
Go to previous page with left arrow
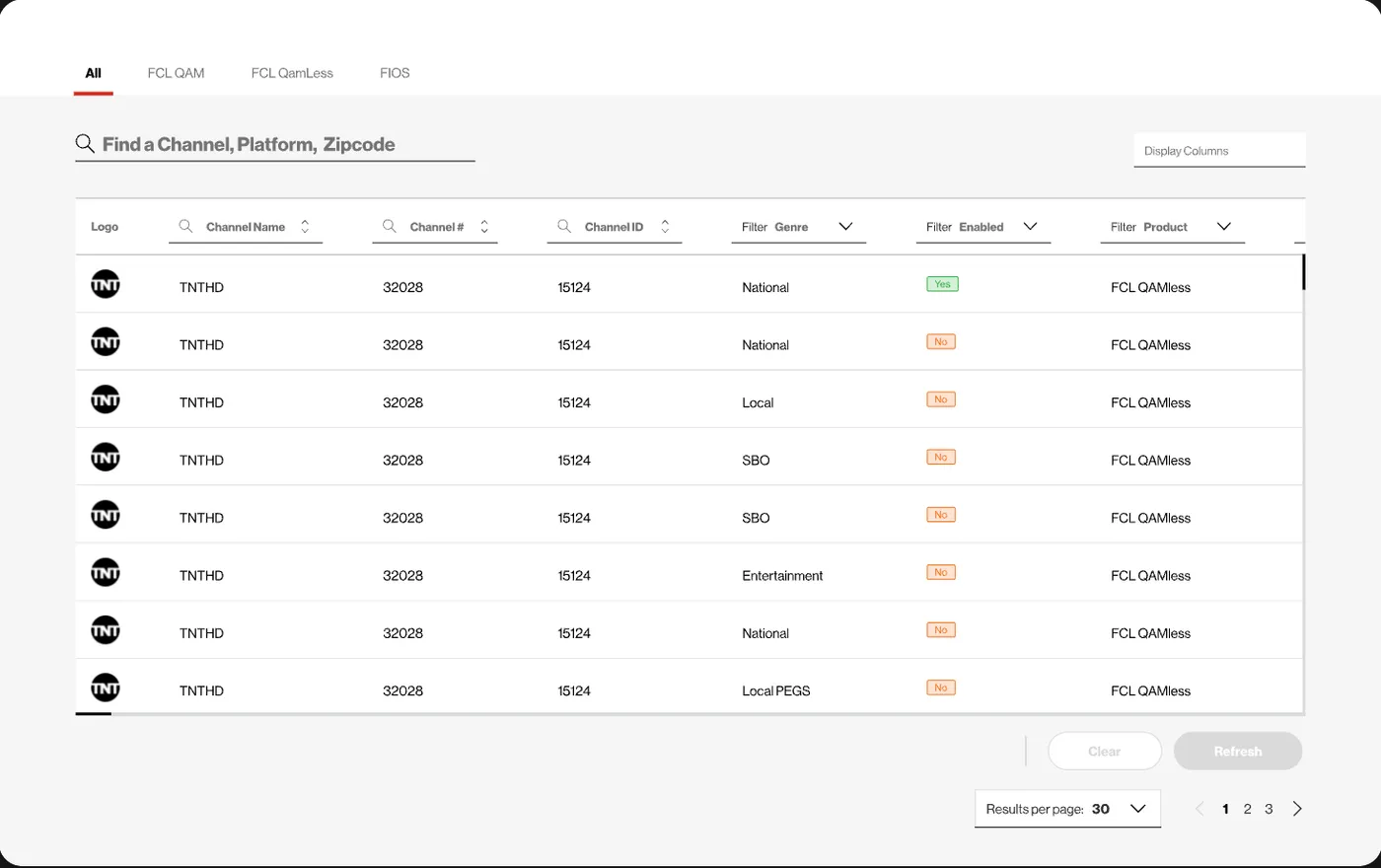[1199, 809]
